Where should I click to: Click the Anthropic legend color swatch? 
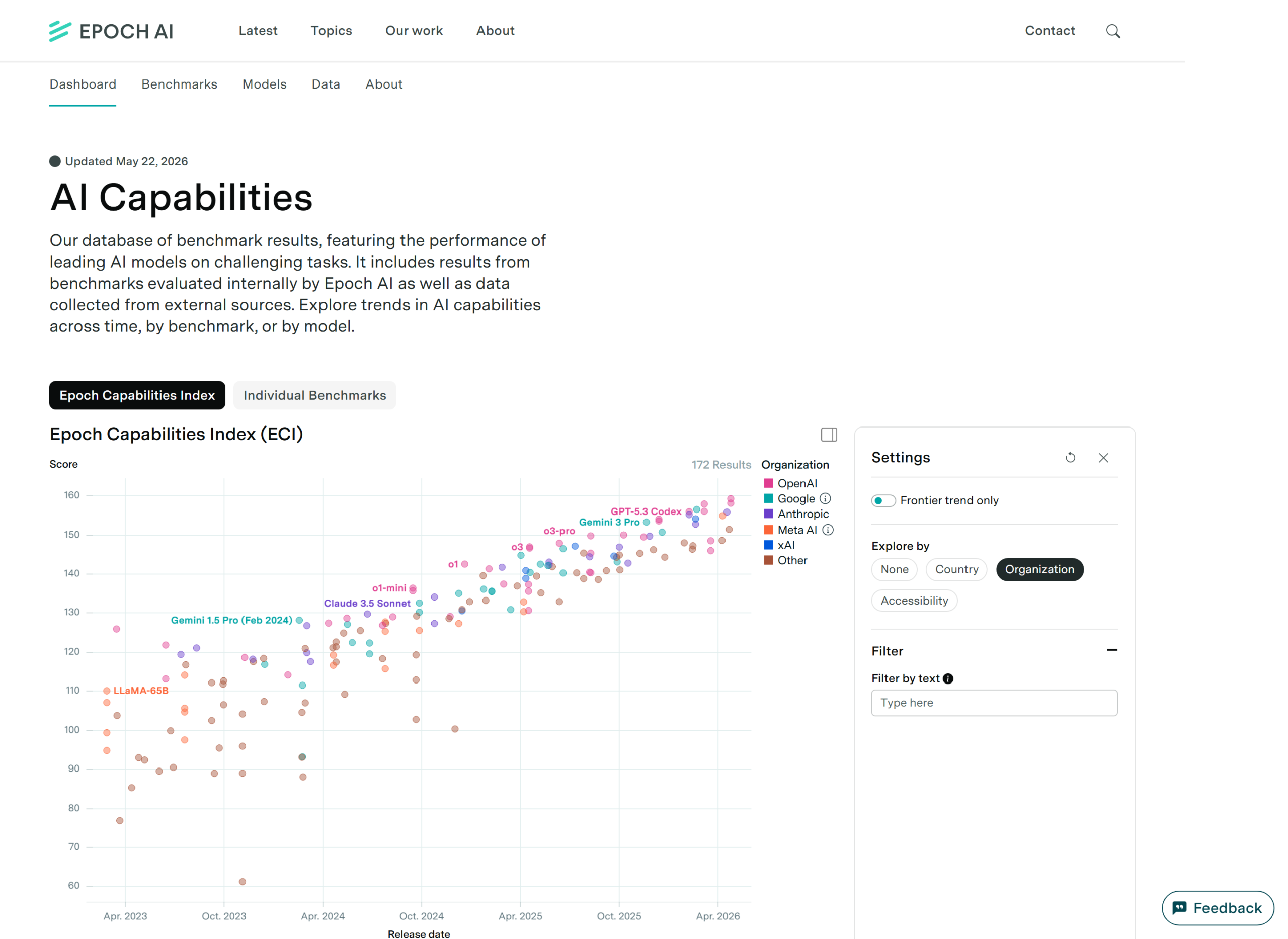(768, 514)
